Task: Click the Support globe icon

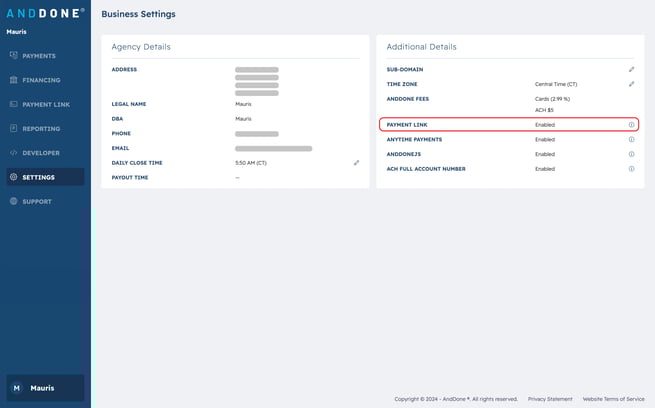Action: click(13, 201)
